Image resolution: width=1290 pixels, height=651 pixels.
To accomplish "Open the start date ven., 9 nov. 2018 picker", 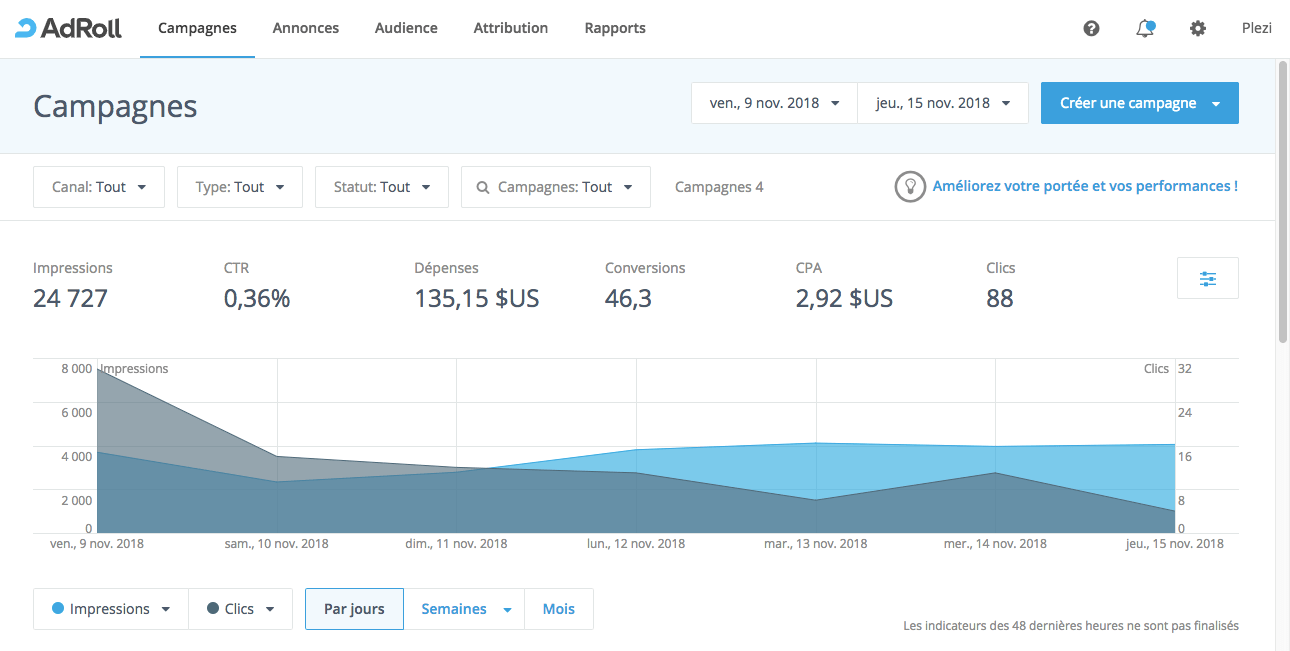I will (x=774, y=103).
